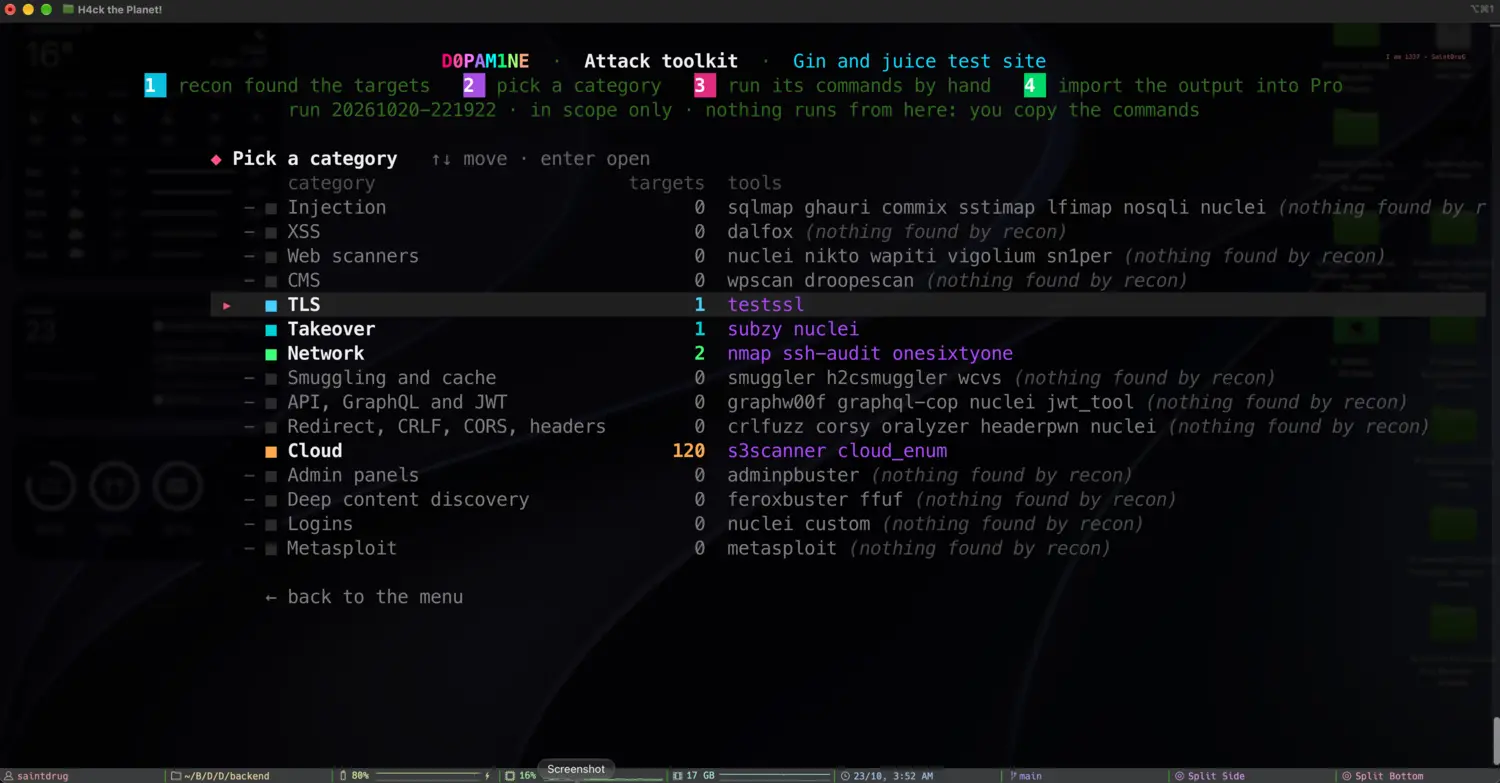Screen dimensions: 1500x783
Task: Click the gray square marker beside Injection
Action: pyautogui.click(x=271, y=208)
